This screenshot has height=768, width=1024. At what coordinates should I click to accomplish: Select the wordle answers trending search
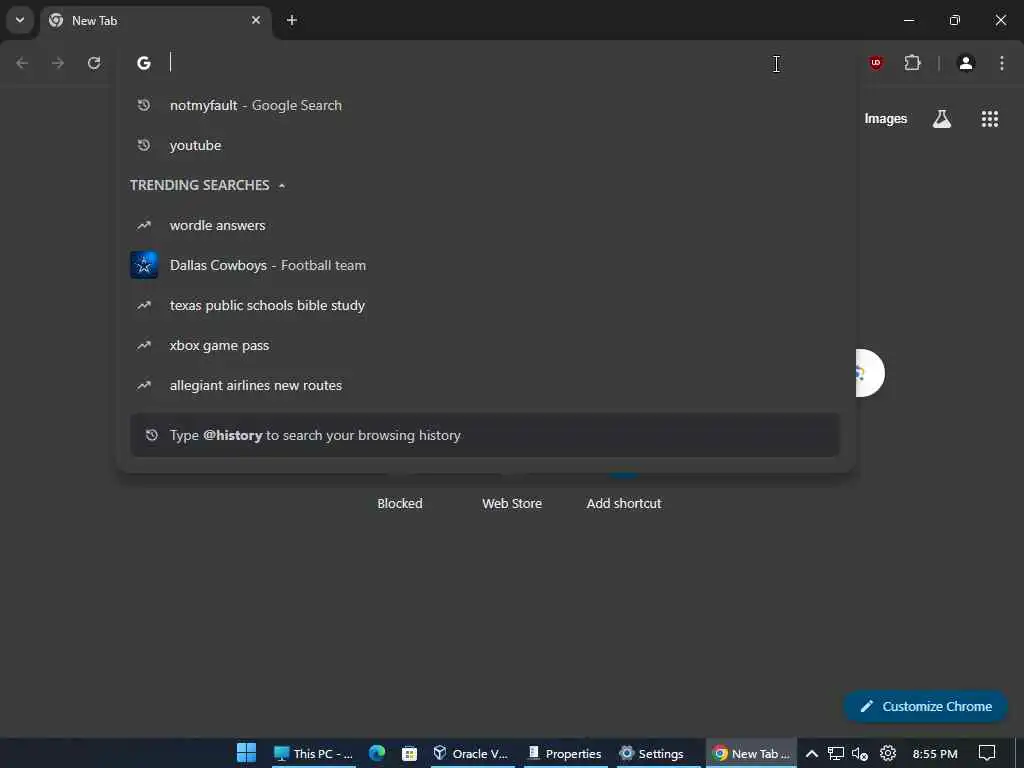point(486,225)
